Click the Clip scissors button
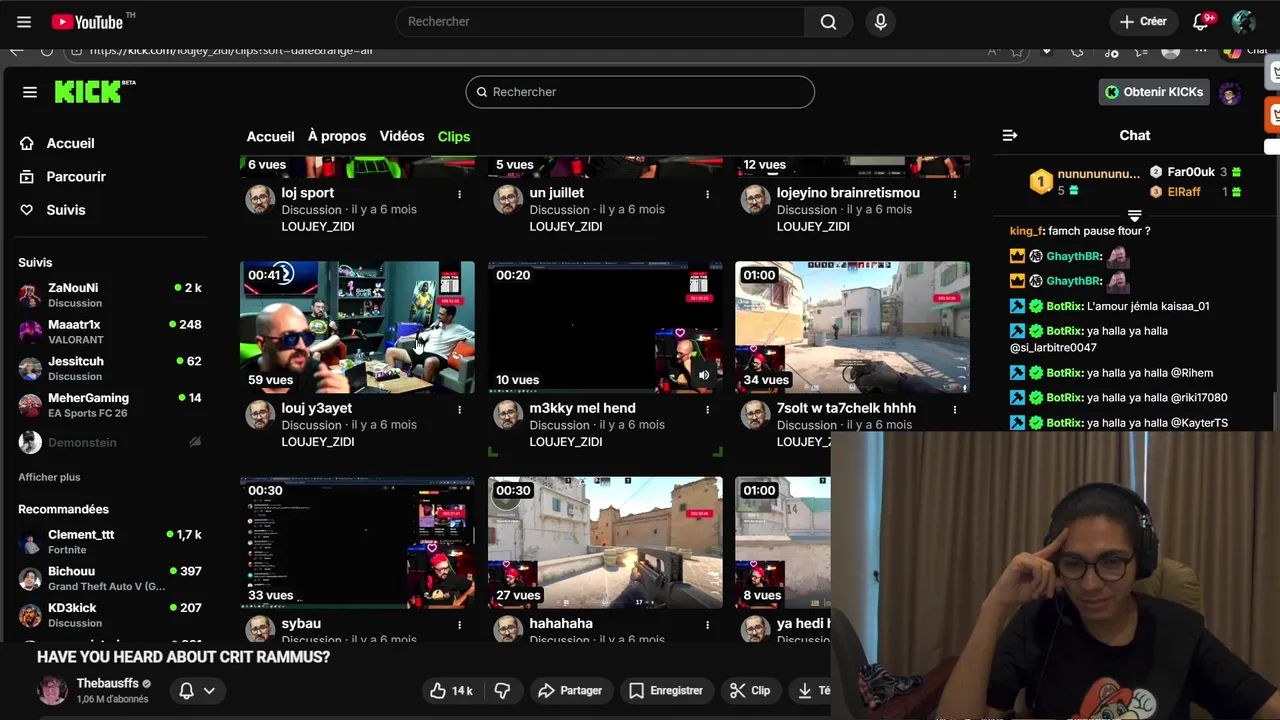The width and height of the screenshot is (1280, 720). point(750,690)
